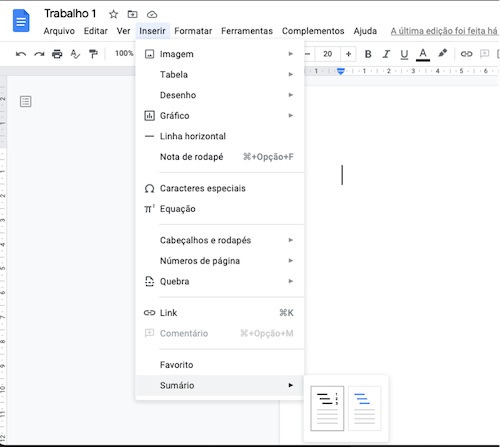
Task: Click the redo arrow icon
Action: (39, 54)
